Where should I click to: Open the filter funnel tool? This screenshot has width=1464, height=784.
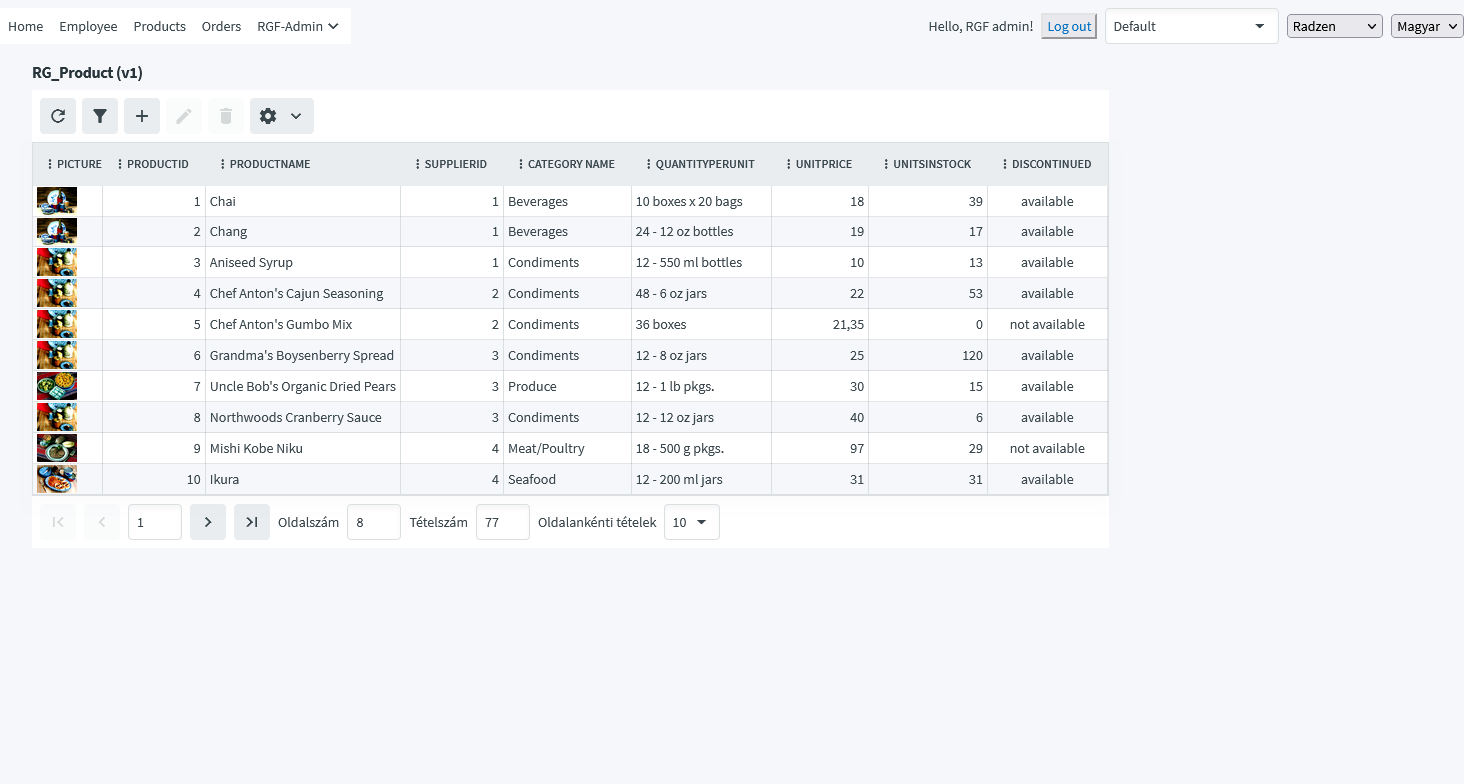pyautogui.click(x=100, y=116)
